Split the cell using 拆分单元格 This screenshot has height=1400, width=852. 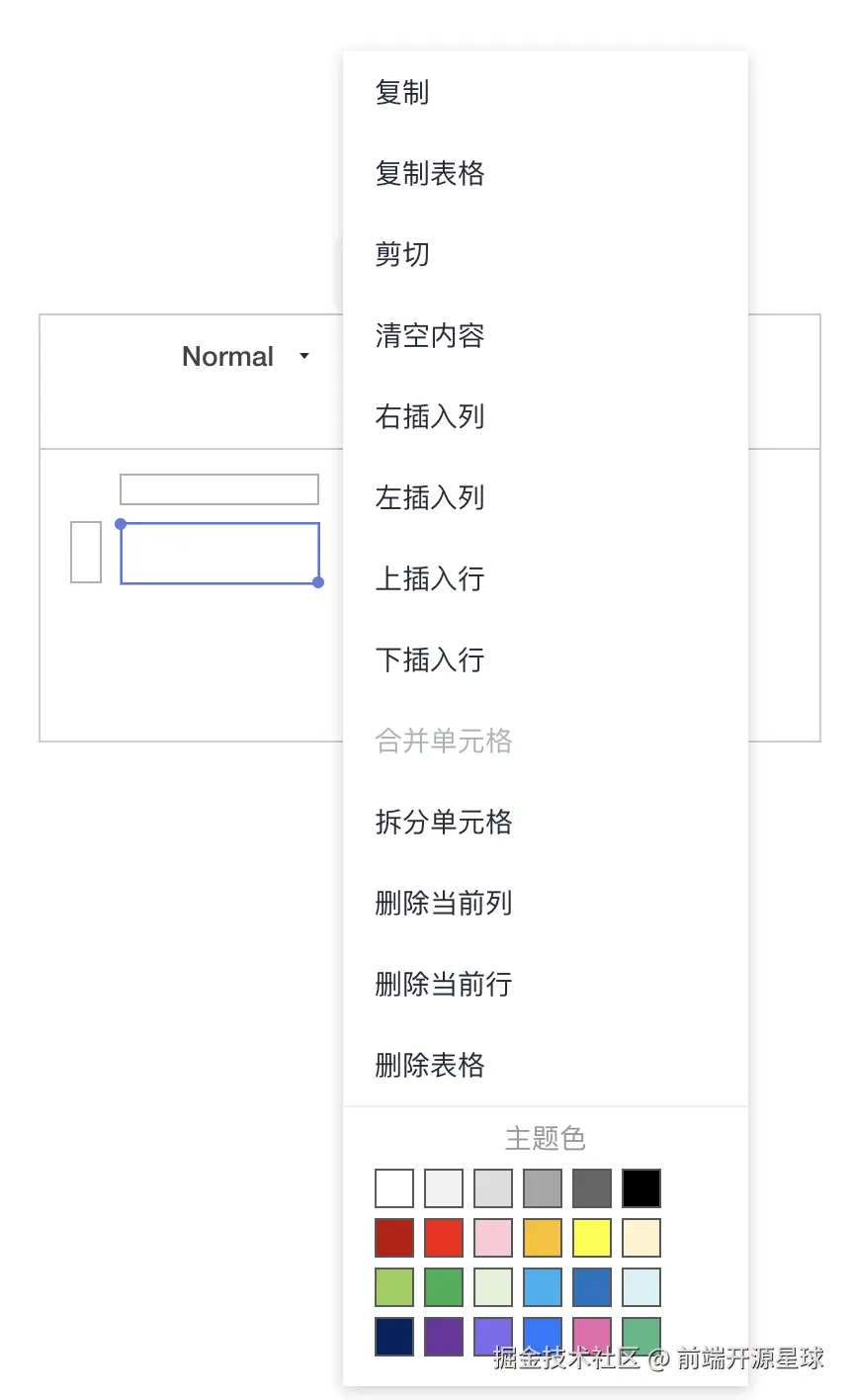click(443, 822)
